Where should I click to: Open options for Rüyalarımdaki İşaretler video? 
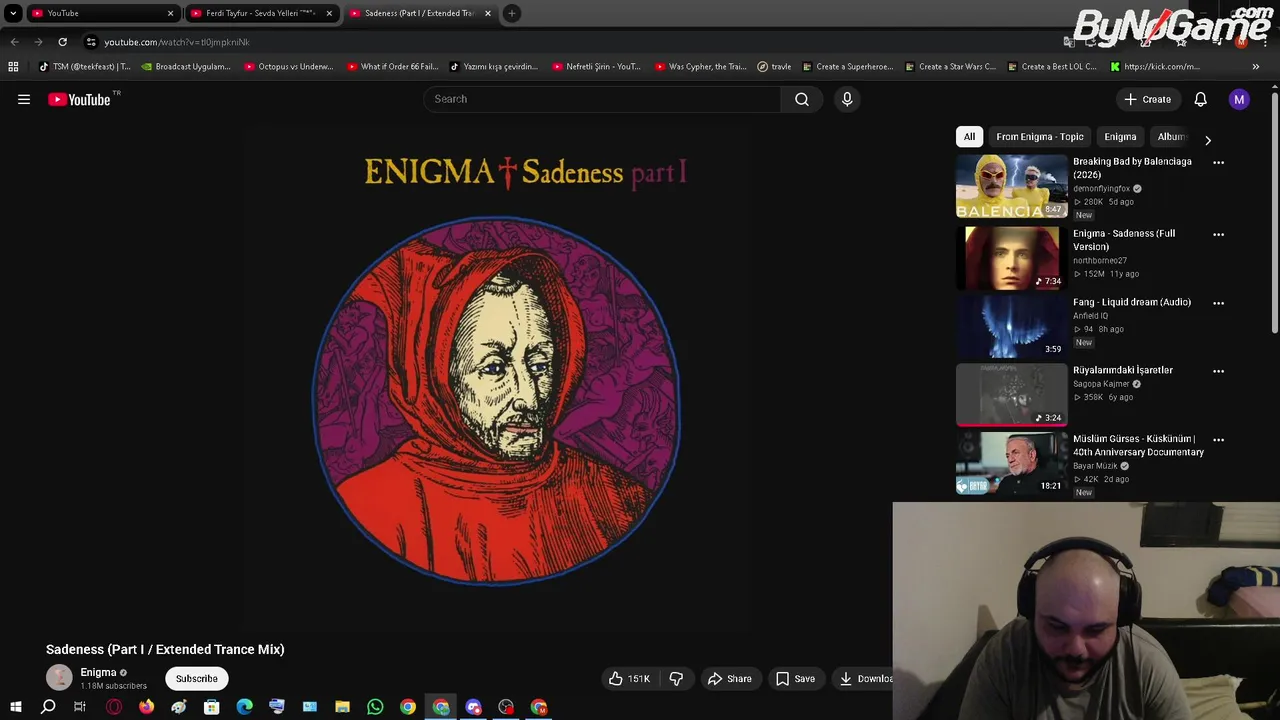pyautogui.click(x=1218, y=371)
